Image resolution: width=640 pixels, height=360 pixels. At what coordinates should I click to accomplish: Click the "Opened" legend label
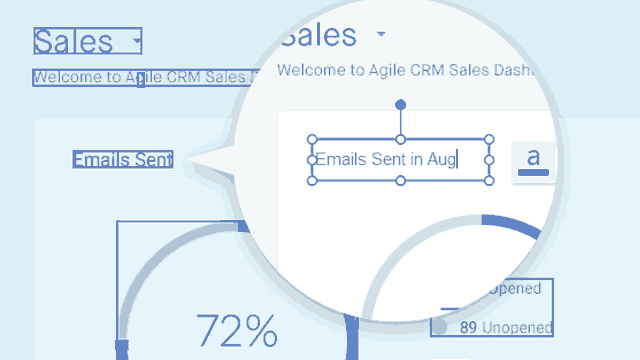tap(515, 288)
